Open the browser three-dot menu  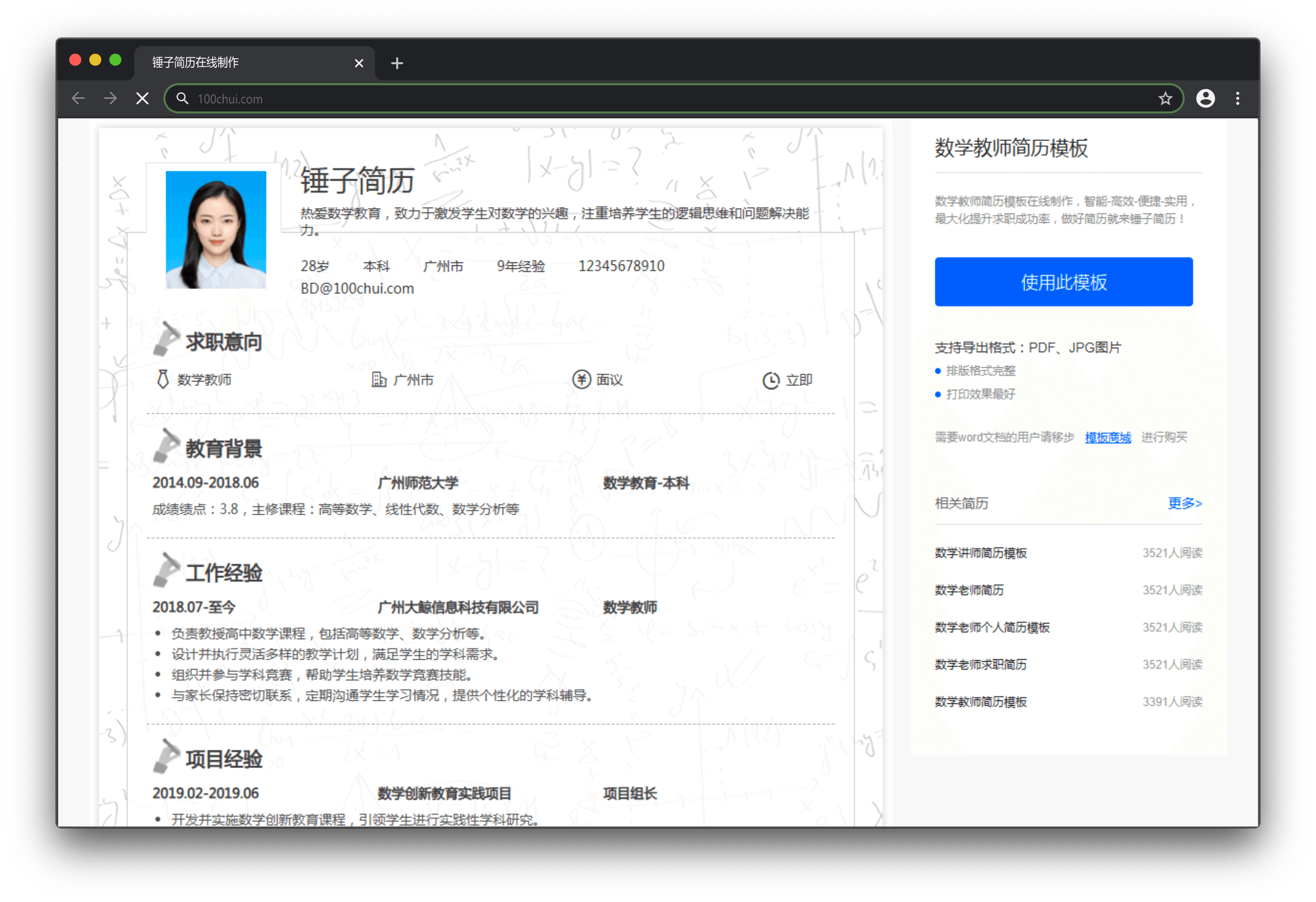(x=1237, y=99)
